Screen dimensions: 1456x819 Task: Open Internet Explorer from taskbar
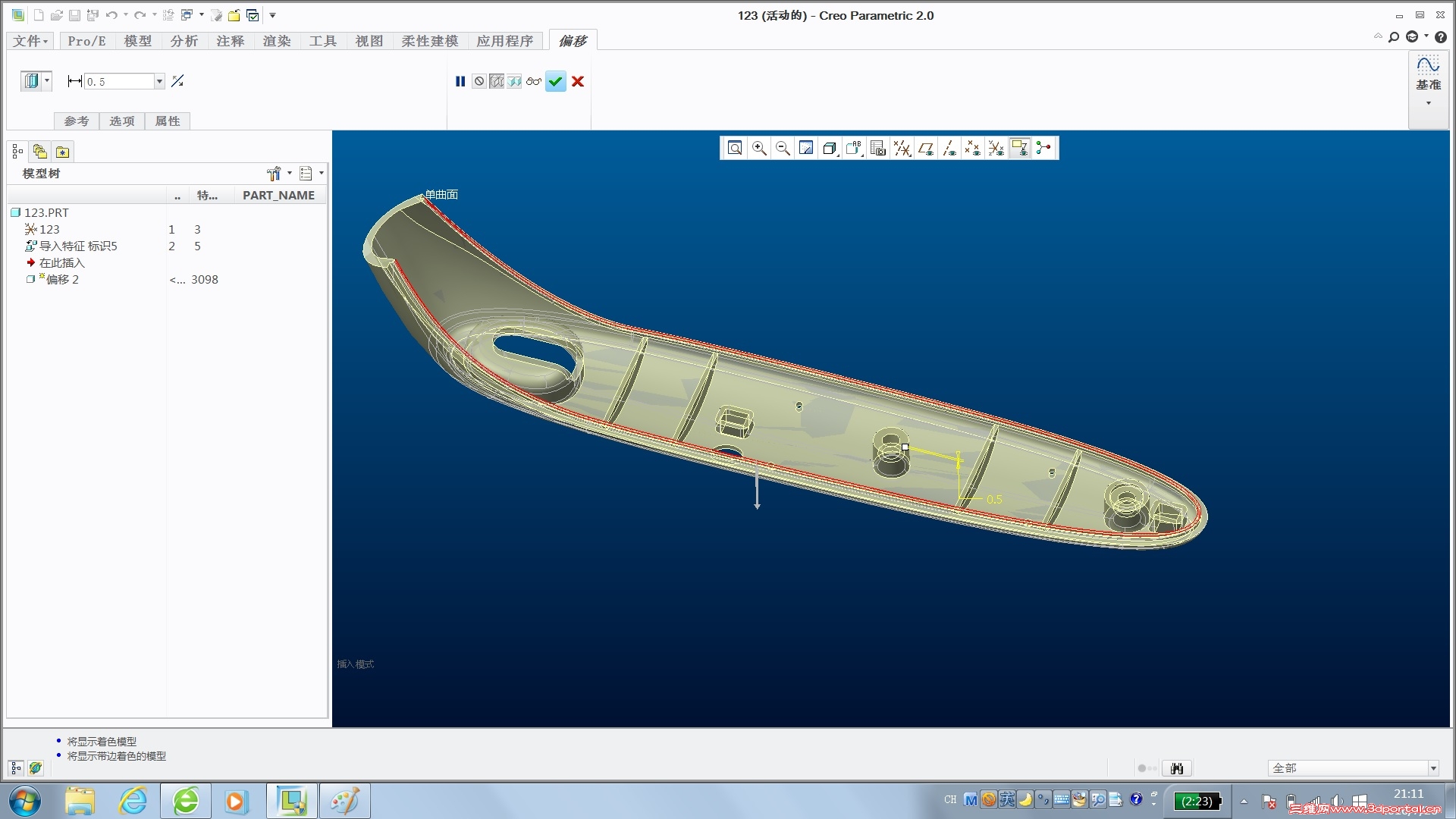pyautogui.click(x=133, y=801)
